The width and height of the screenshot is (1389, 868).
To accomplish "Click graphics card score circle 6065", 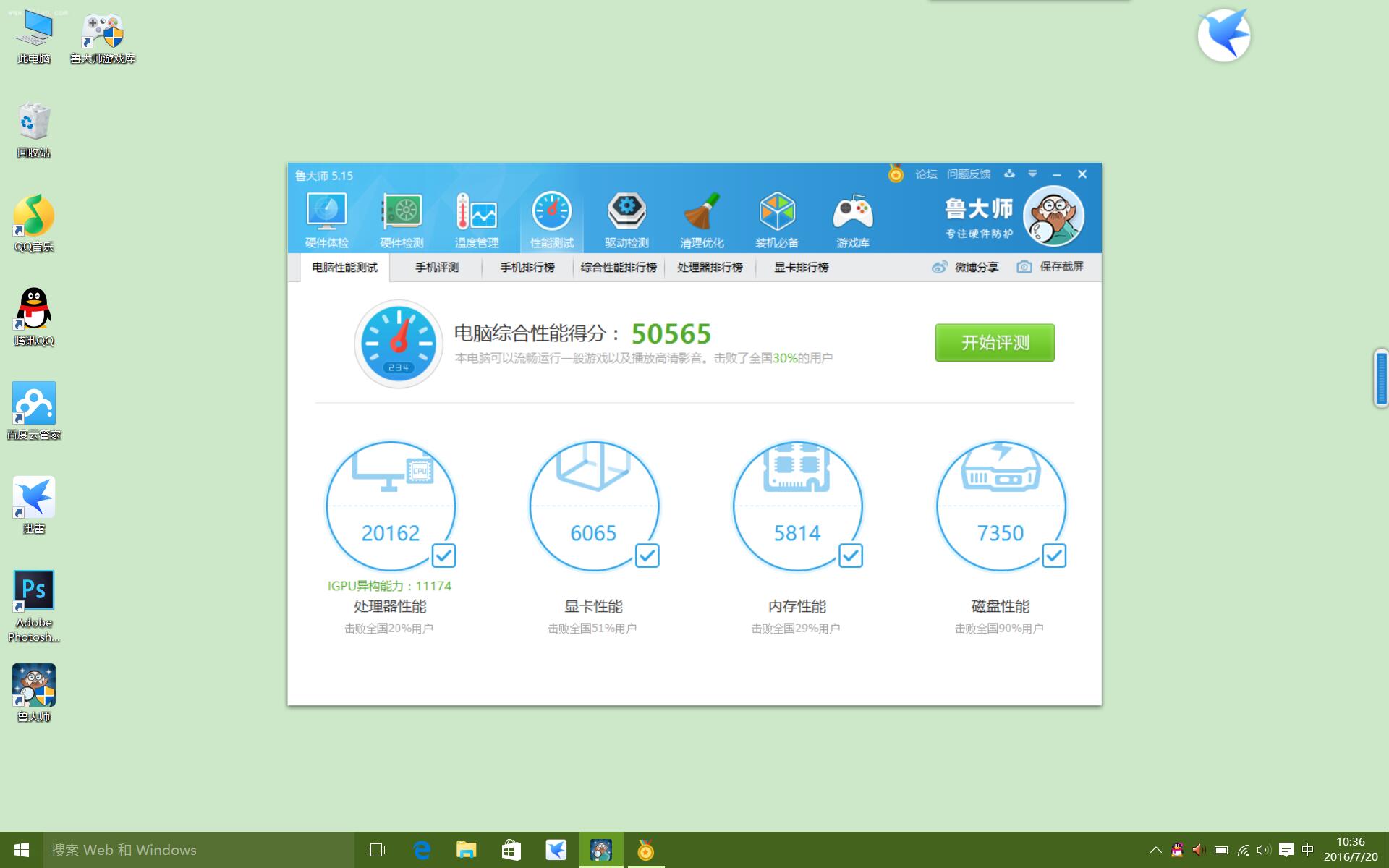I will pyautogui.click(x=594, y=506).
